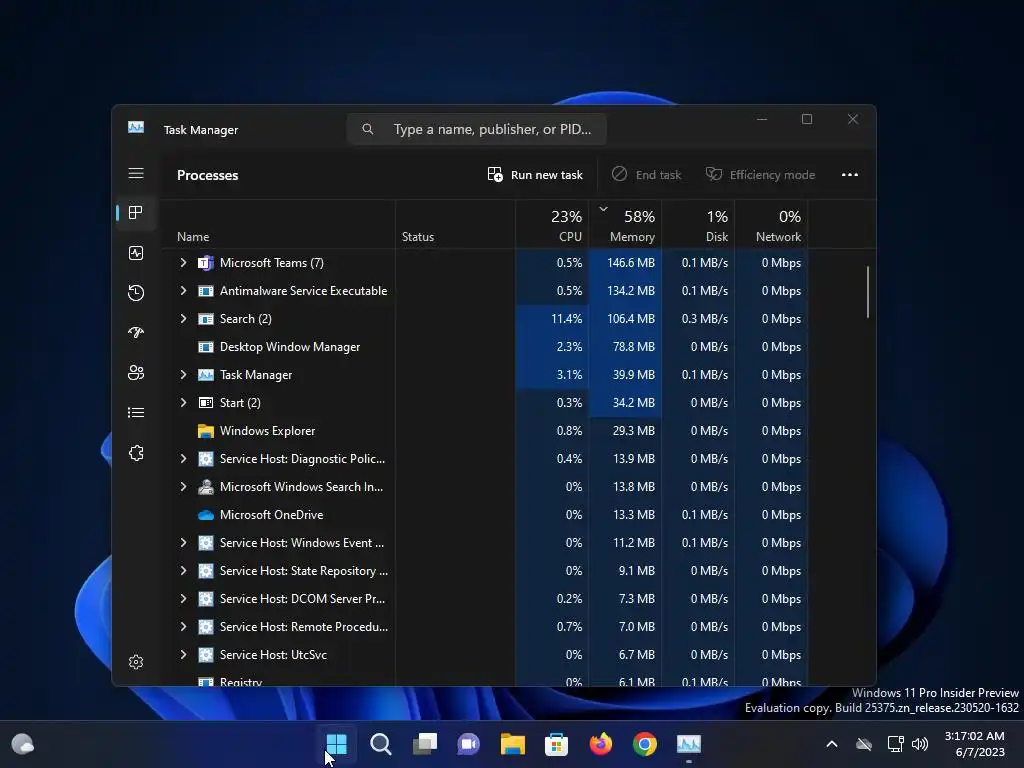The height and width of the screenshot is (768, 1024).
Task: Launch Chat from taskbar
Action: point(468,744)
